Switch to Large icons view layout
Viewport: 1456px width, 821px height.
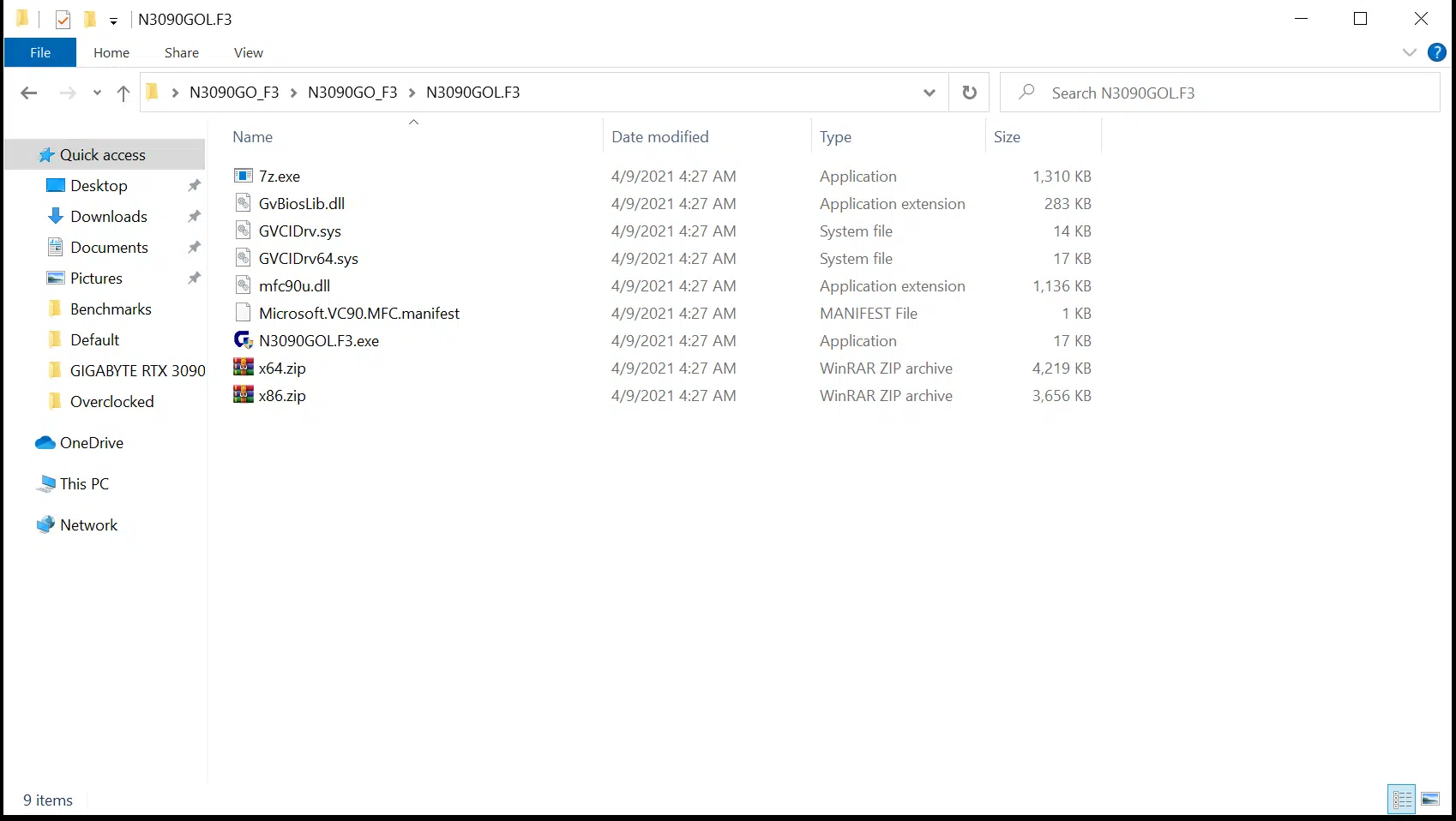(1430, 800)
